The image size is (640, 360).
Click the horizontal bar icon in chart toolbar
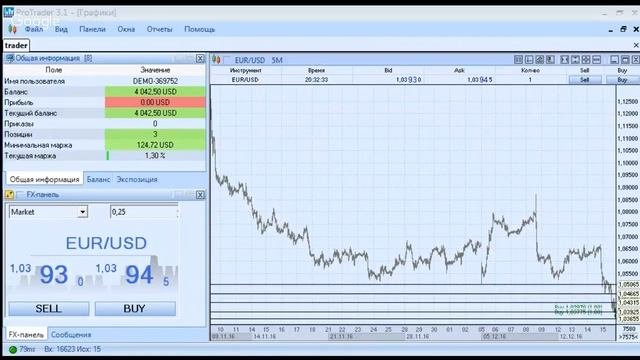pos(596,60)
